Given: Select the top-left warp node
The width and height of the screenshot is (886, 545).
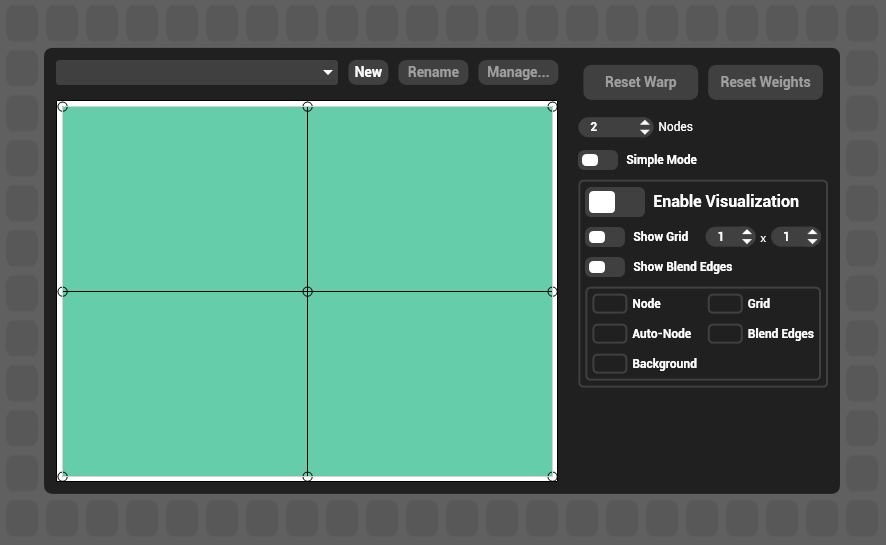Looking at the screenshot, I should [x=63, y=107].
